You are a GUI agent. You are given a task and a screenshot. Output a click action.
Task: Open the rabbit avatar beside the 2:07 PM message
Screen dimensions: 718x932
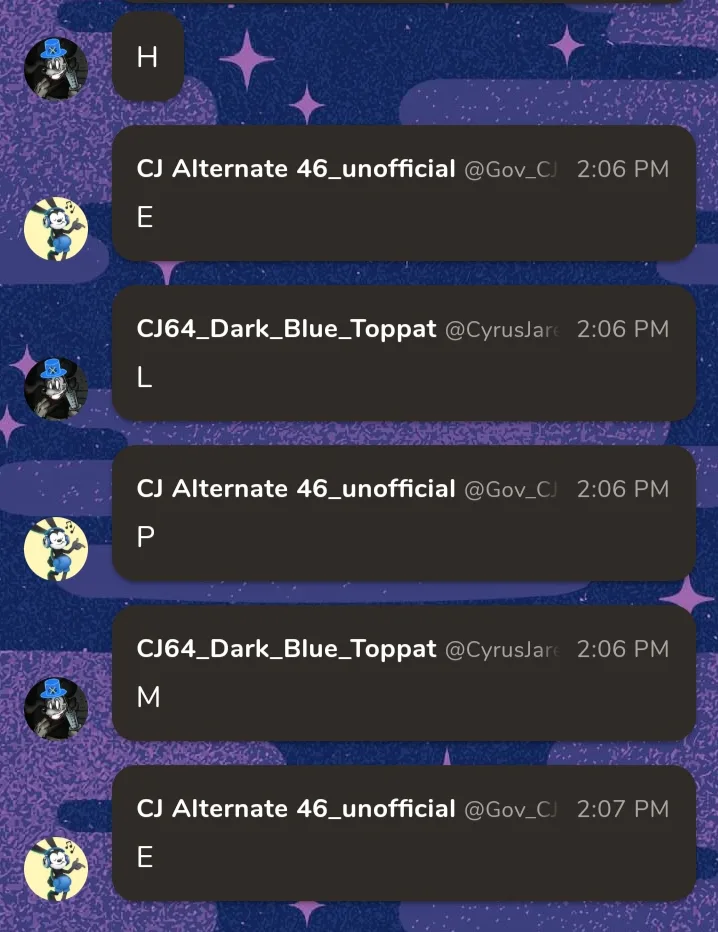56,868
